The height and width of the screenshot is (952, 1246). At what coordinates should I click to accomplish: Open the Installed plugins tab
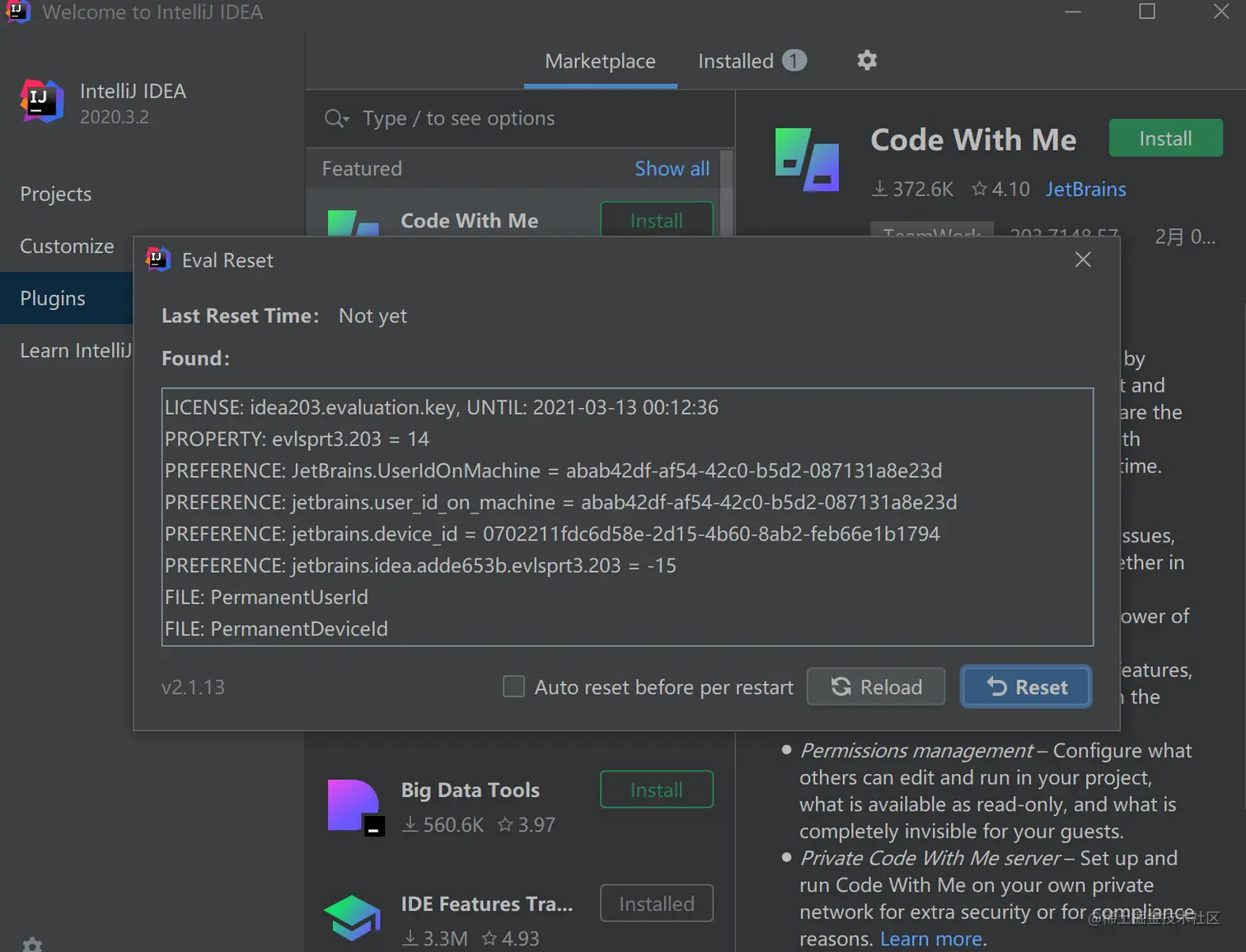pyautogui.click(x=752, y=61)
